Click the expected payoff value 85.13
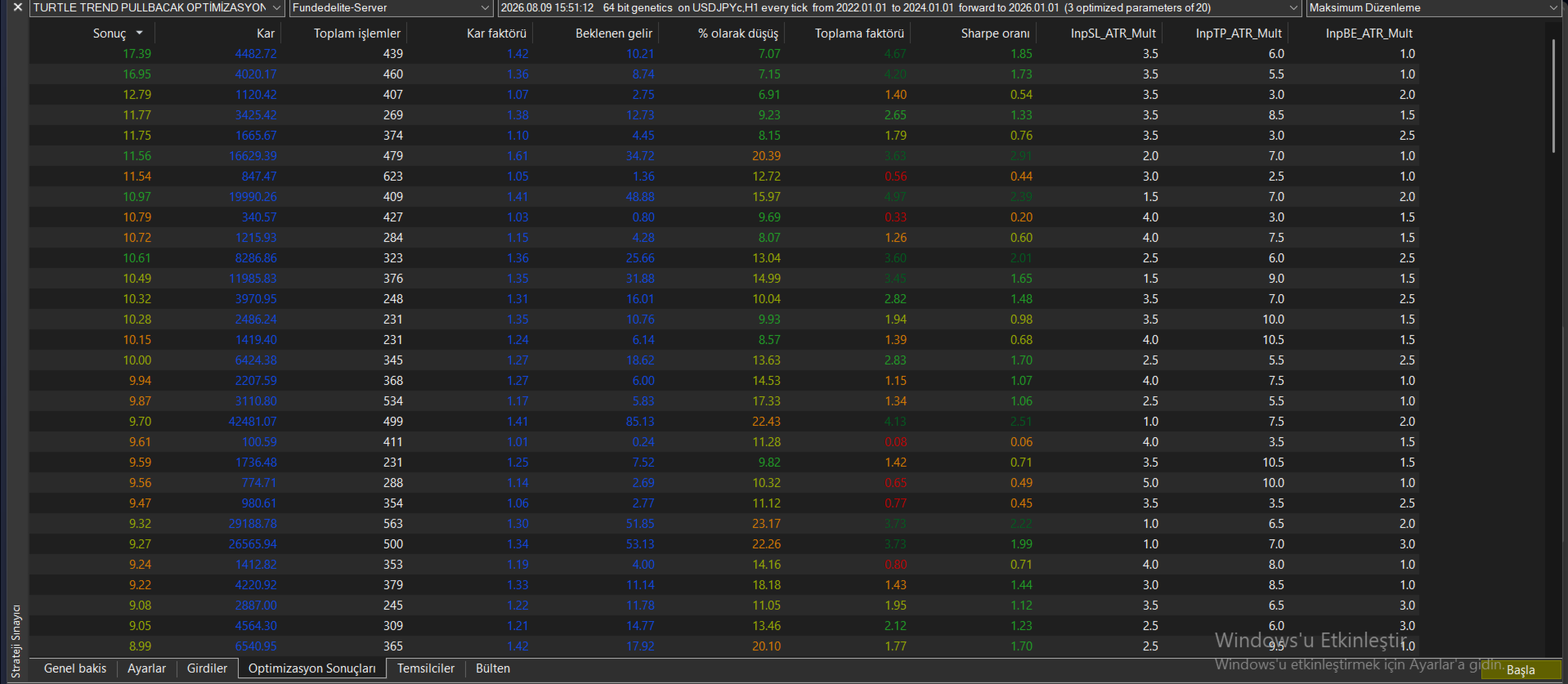Screen dimensions: 1568x684 pyautogui.click(x=640, y=422)
